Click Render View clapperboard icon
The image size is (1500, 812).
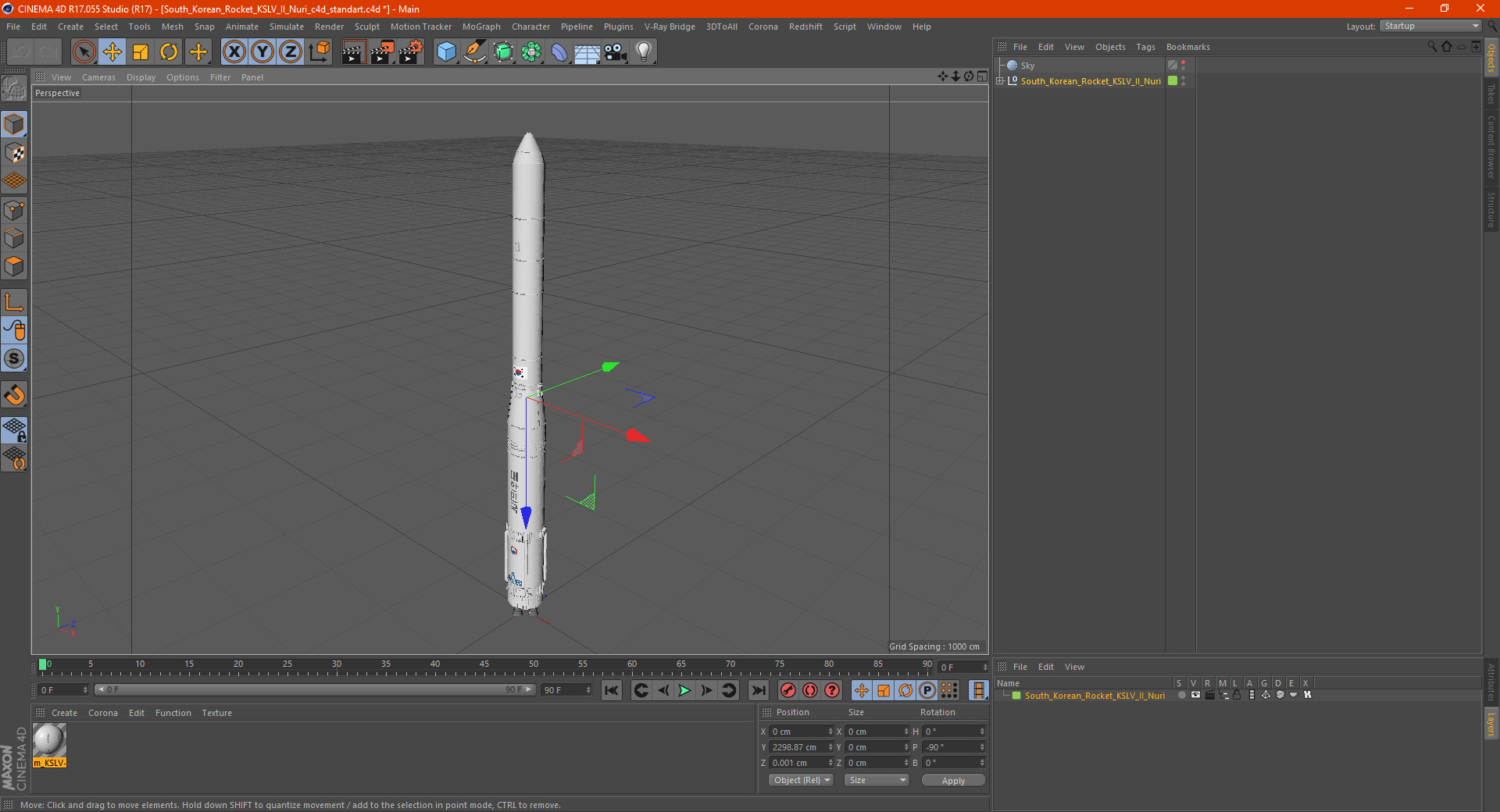pyautogui.click(x=353, y=52)
